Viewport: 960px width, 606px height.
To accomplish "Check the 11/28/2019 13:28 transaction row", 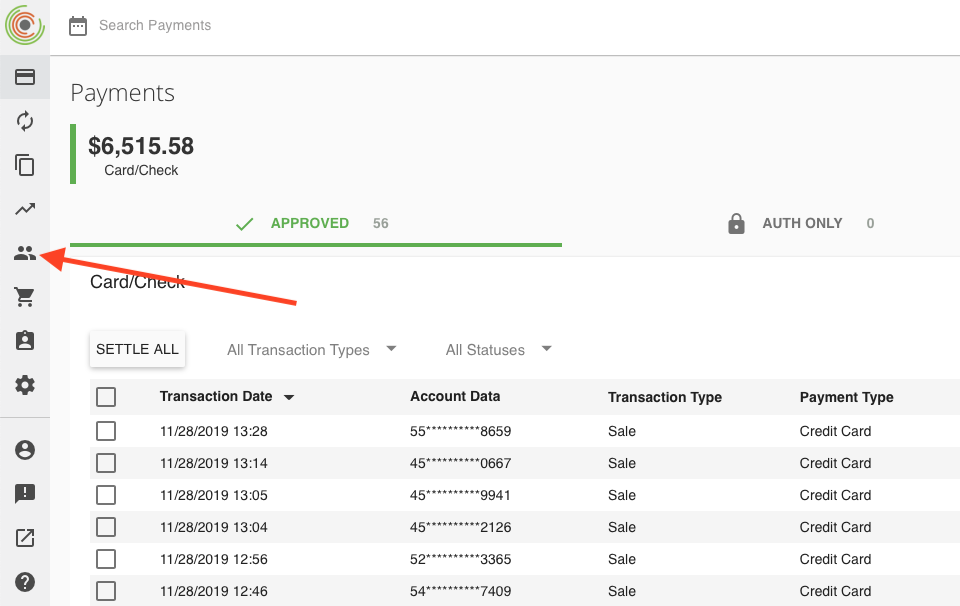I will pos(106,432).
